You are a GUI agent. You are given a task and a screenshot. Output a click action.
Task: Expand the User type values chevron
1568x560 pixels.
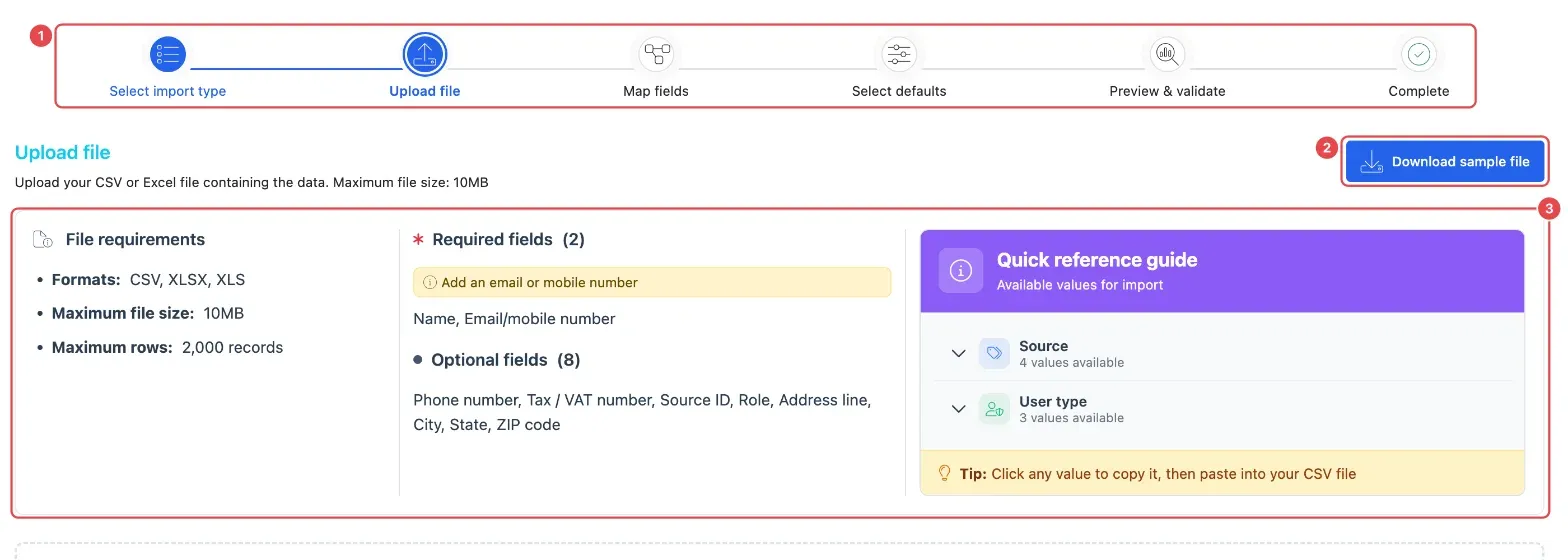coord(958,409)
